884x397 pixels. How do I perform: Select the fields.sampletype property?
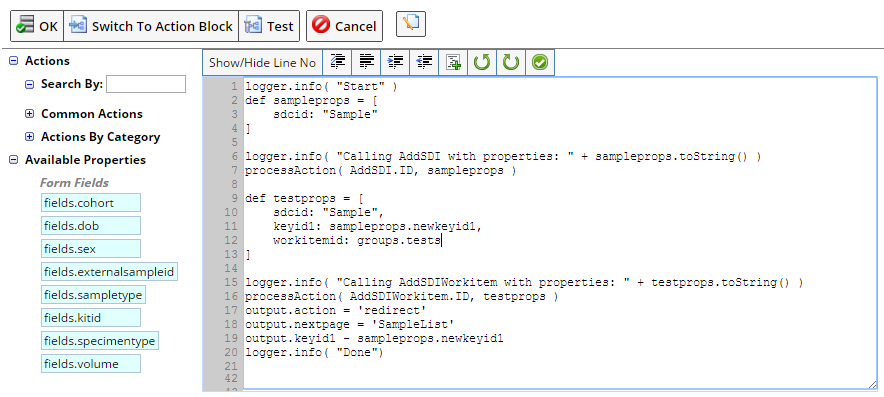(94, 295)
